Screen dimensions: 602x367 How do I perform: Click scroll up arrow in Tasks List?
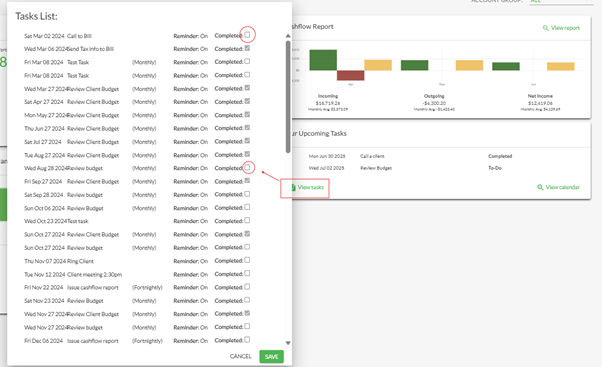(x=288, y=36)
